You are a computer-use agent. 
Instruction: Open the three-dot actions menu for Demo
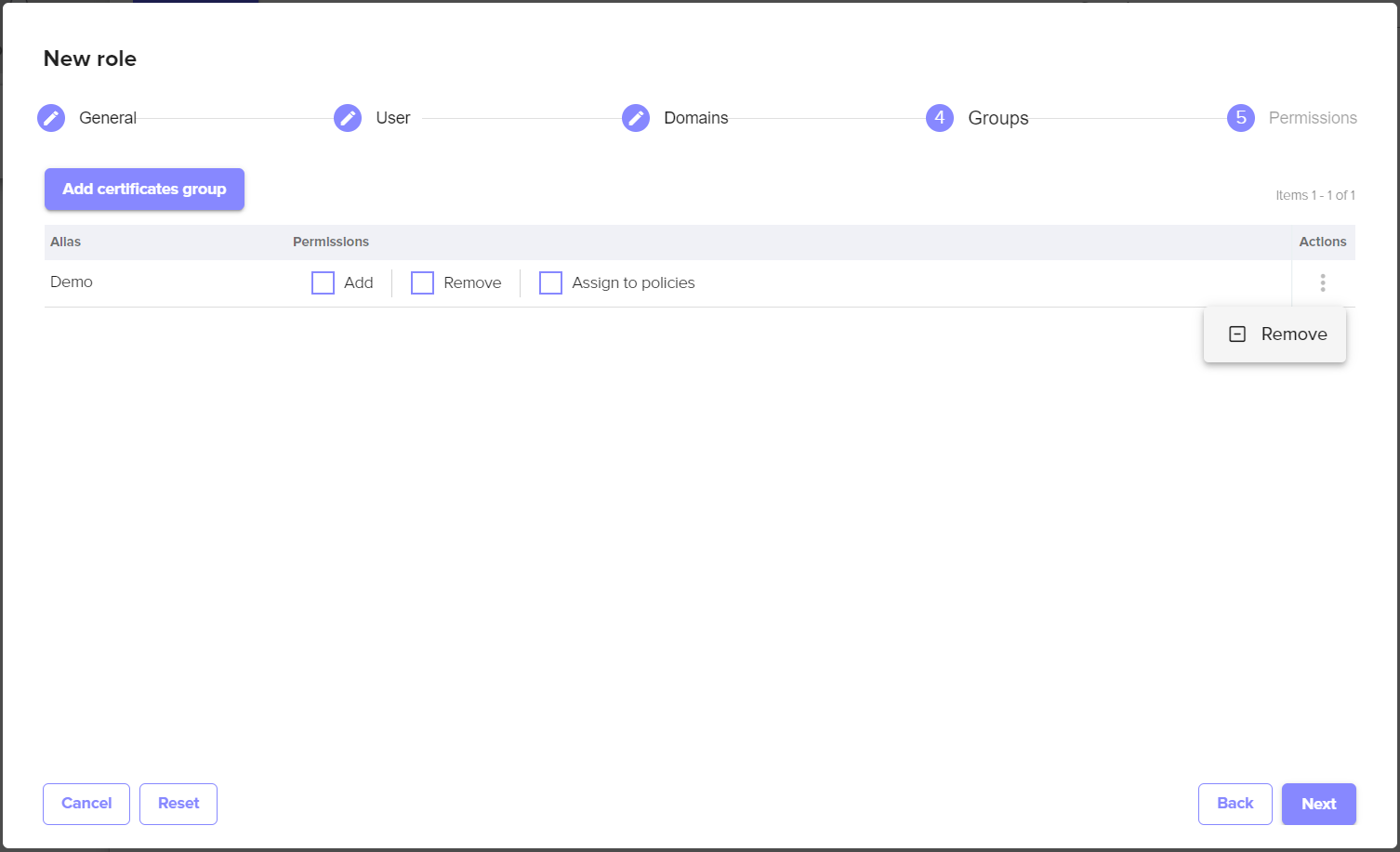[x=1323, y=282]
